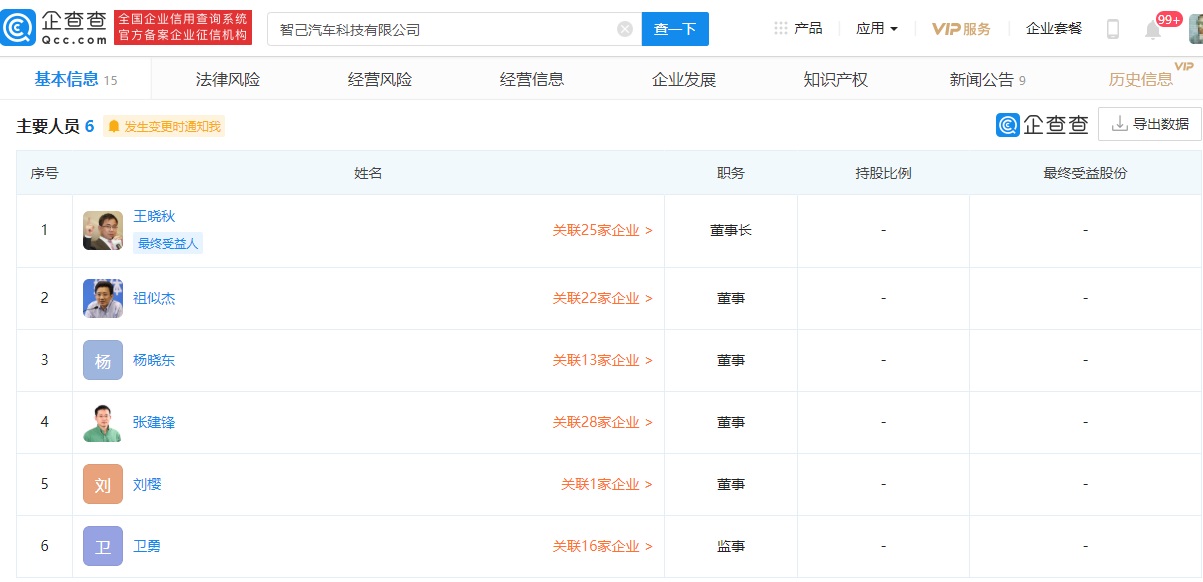1203x582 pixels.
Task: Click 发生变更时通知我 notification button
Action: tap(164, 126)
